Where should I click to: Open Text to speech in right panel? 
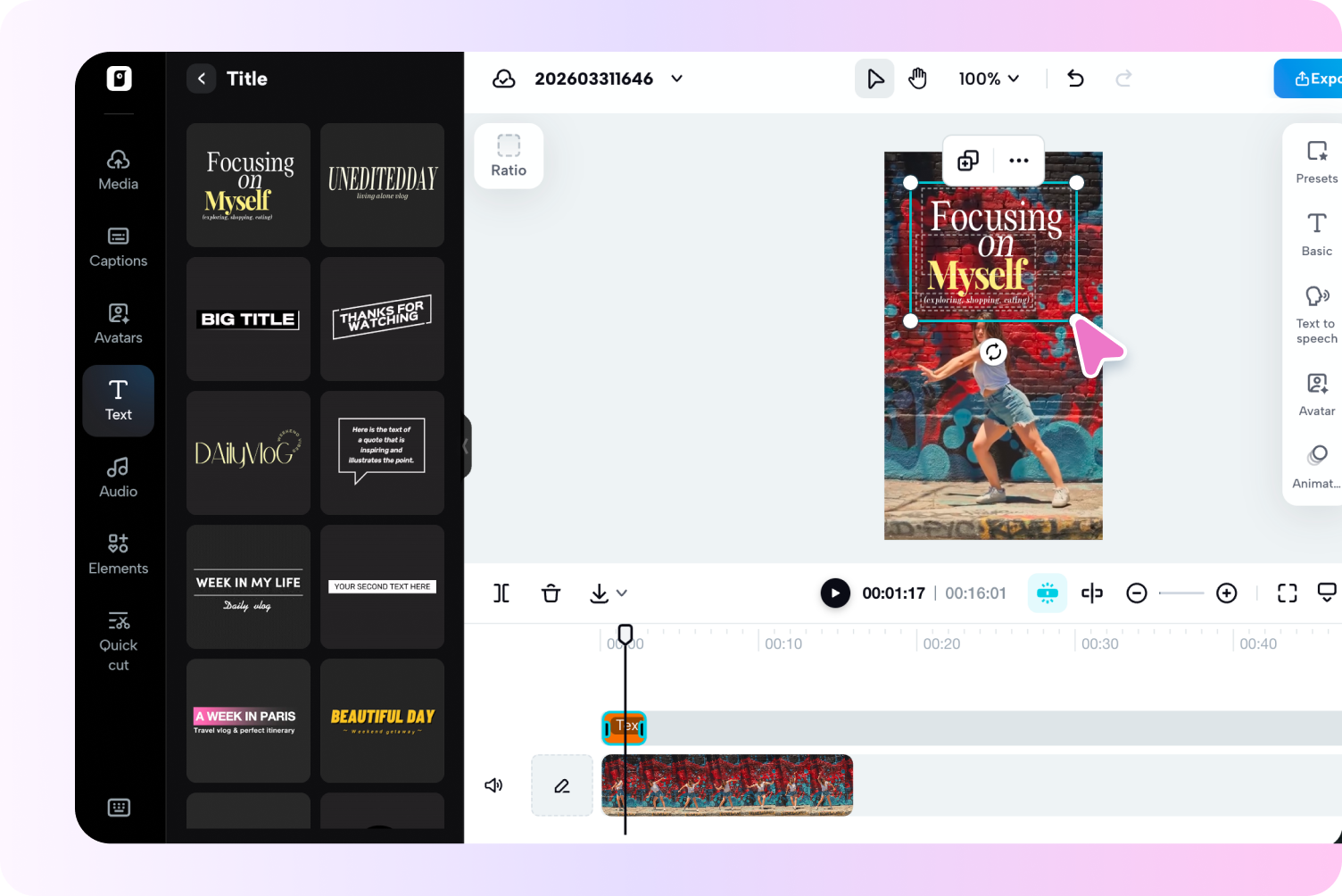pyautogui.click(x=1315, y=312)
